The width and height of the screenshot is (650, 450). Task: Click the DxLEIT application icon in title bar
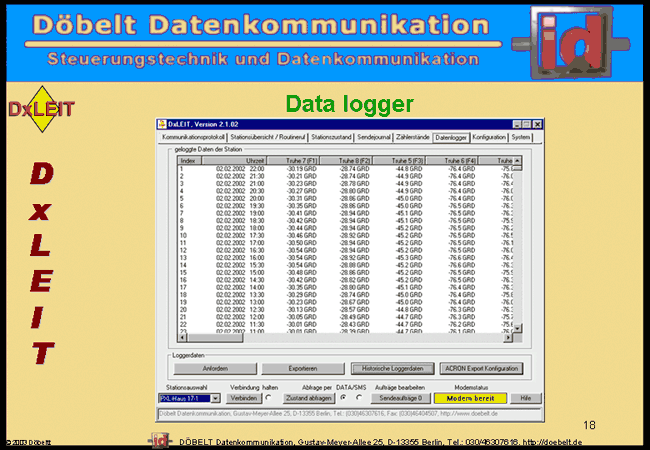coord(162,124)
